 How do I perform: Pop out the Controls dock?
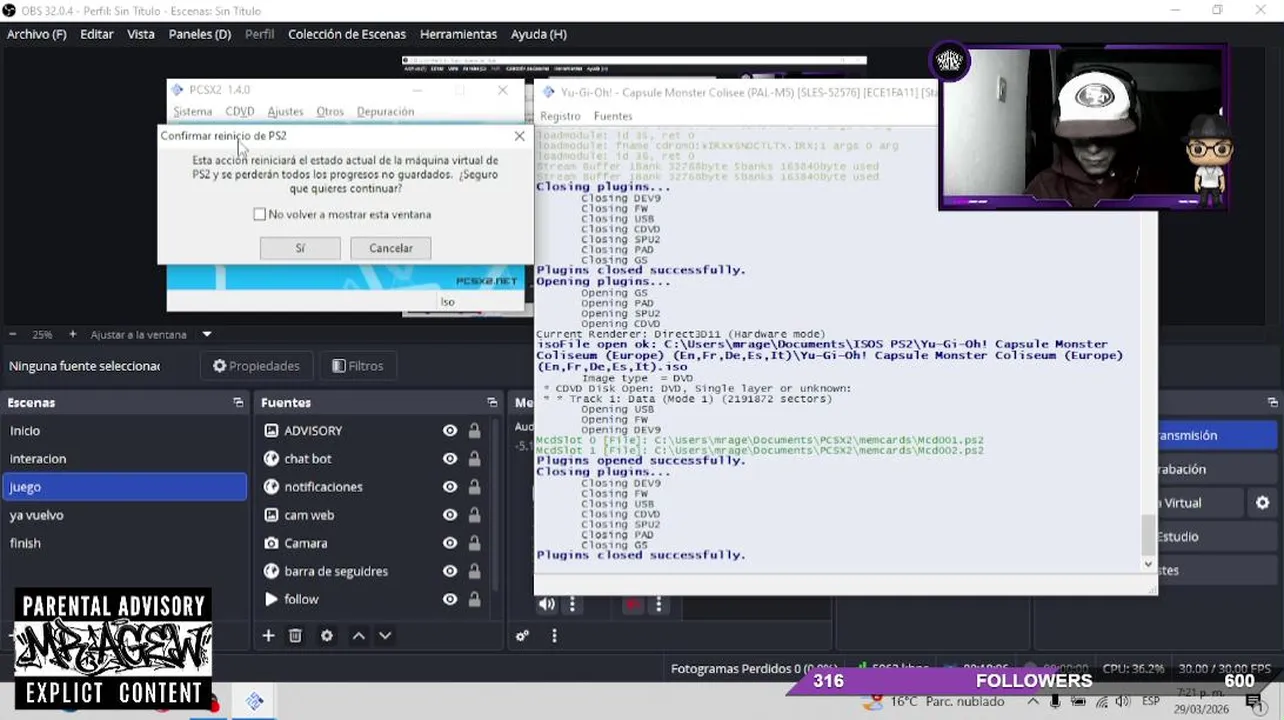point(1272,402)
